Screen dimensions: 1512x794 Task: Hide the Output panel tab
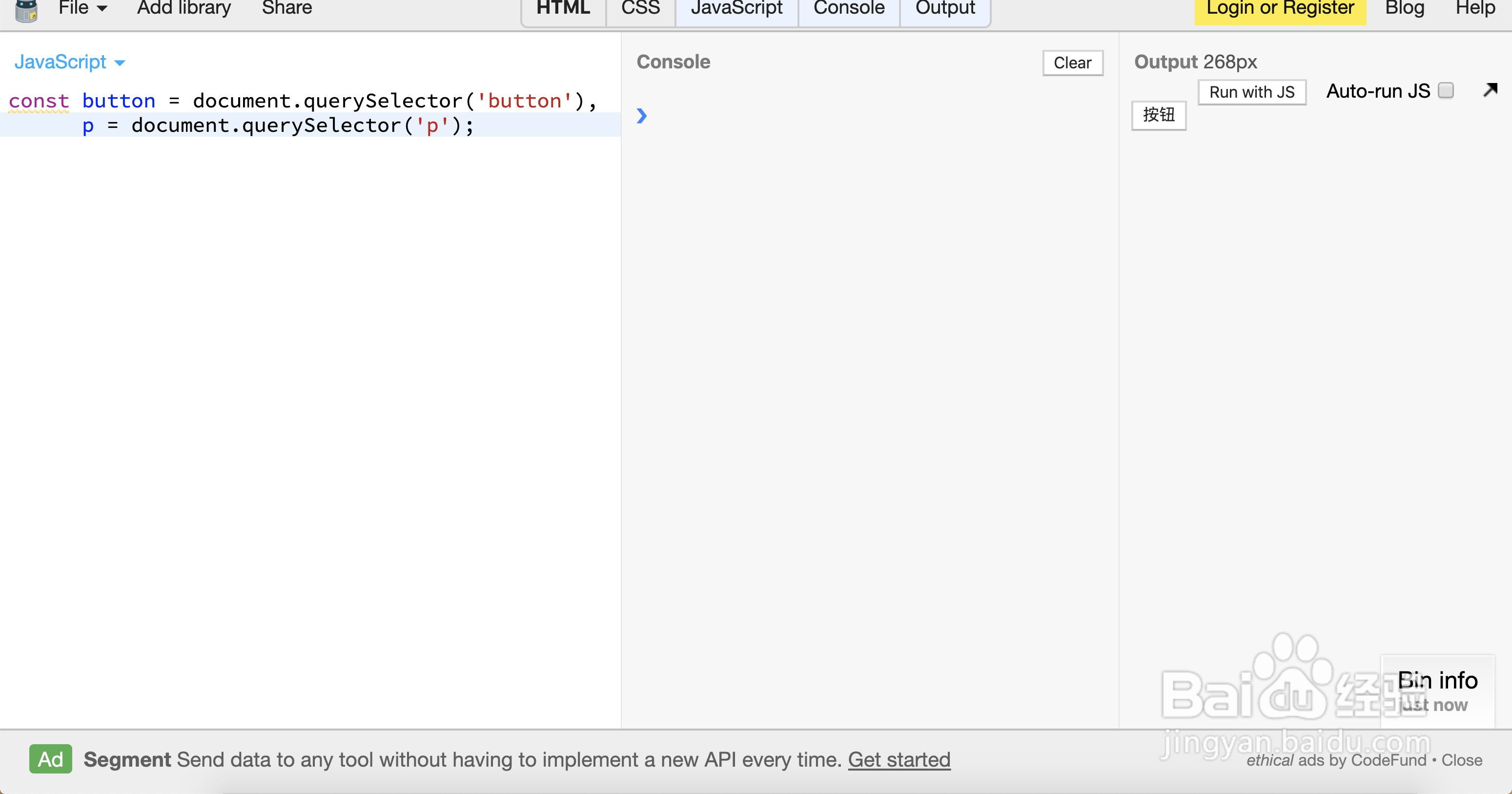point(945,8)
